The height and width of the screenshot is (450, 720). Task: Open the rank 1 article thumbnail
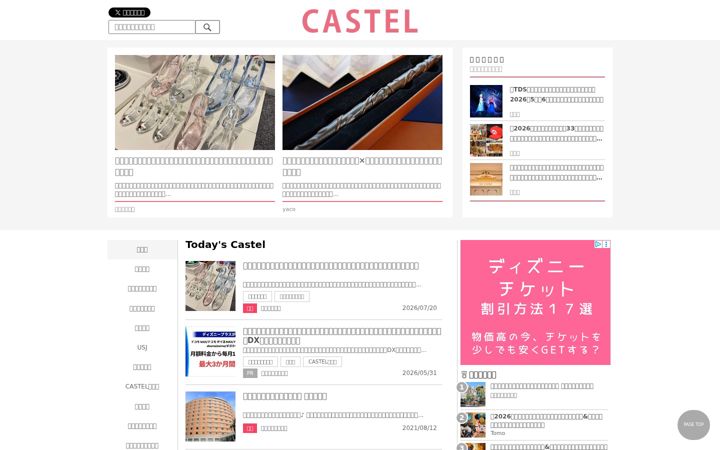pyautogui.click(x=473, y=394)
